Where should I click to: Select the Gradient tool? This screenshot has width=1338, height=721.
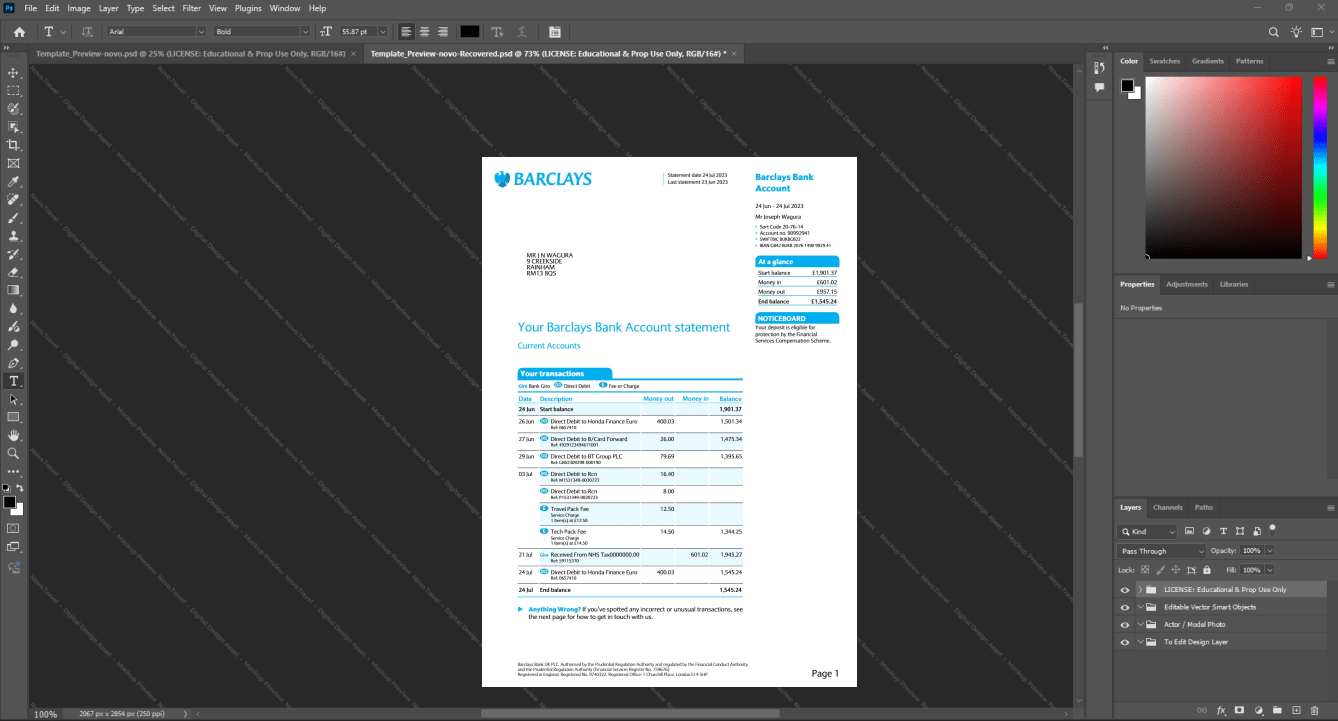(x=13, y=290)
